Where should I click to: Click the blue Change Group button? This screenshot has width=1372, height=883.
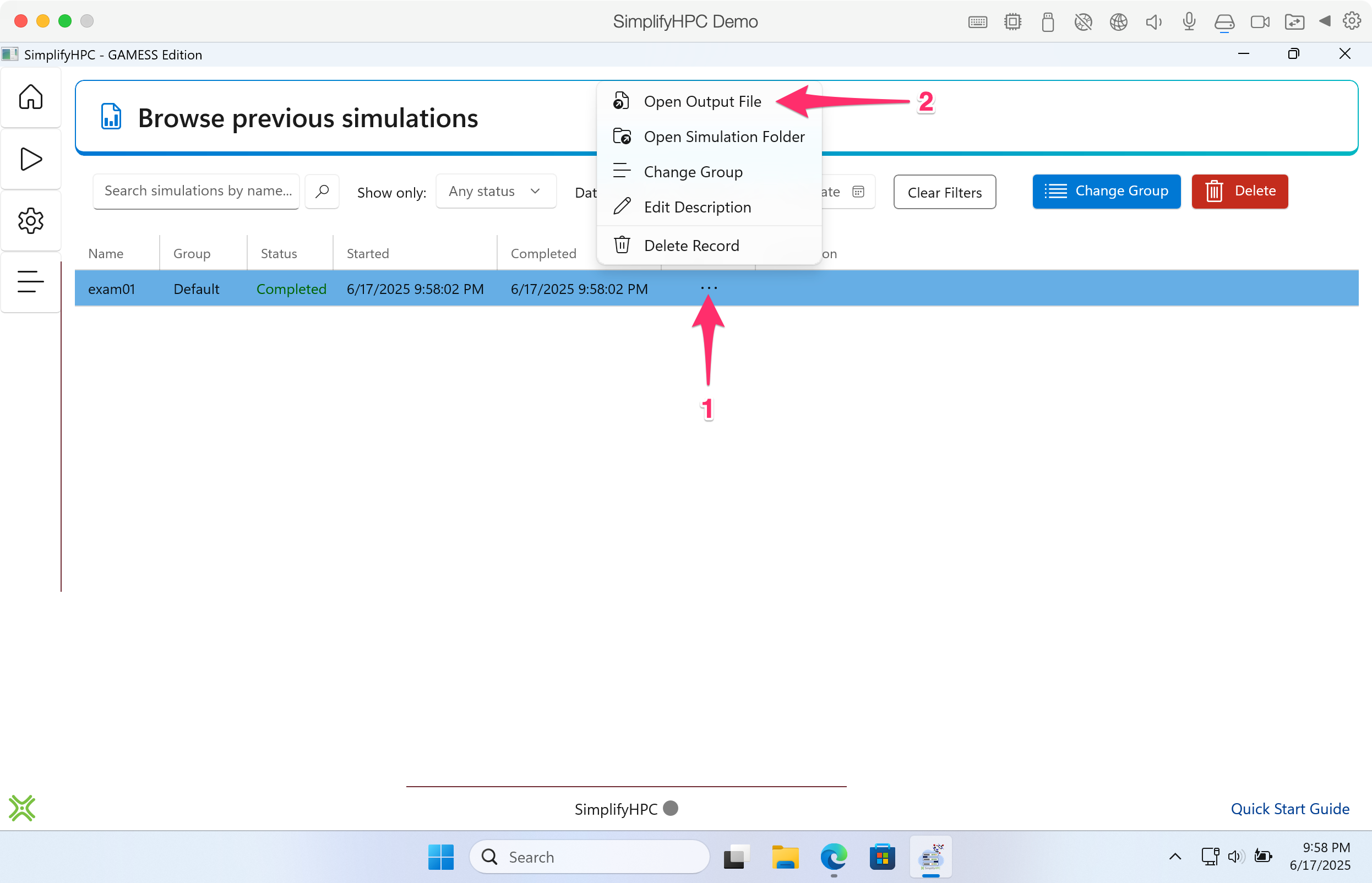[x=1106, y=191]
